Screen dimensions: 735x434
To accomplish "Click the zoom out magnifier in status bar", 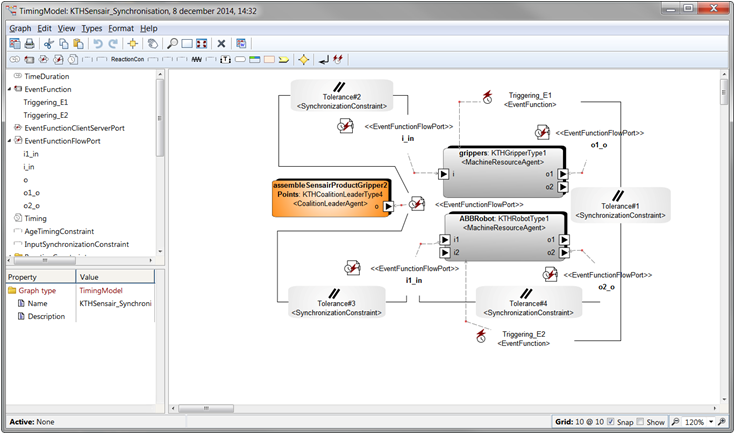I will click(675, 422).
